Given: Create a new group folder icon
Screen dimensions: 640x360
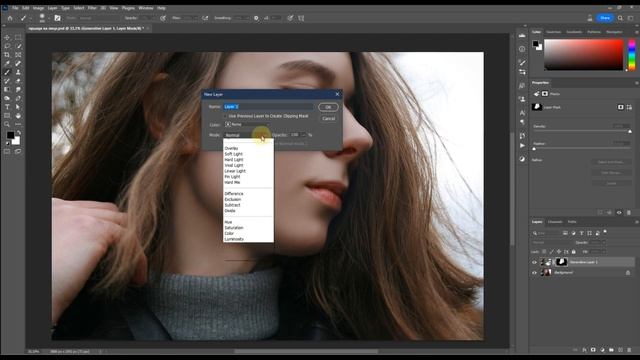Looking at the screenshot, I should pos(611,350).
